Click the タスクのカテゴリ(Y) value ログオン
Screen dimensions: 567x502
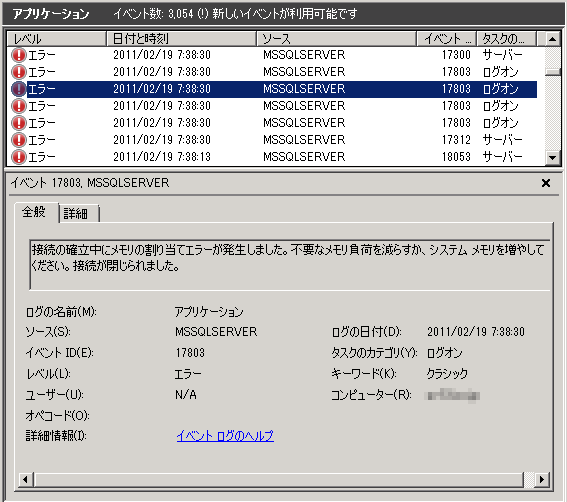tap(444, 353)
